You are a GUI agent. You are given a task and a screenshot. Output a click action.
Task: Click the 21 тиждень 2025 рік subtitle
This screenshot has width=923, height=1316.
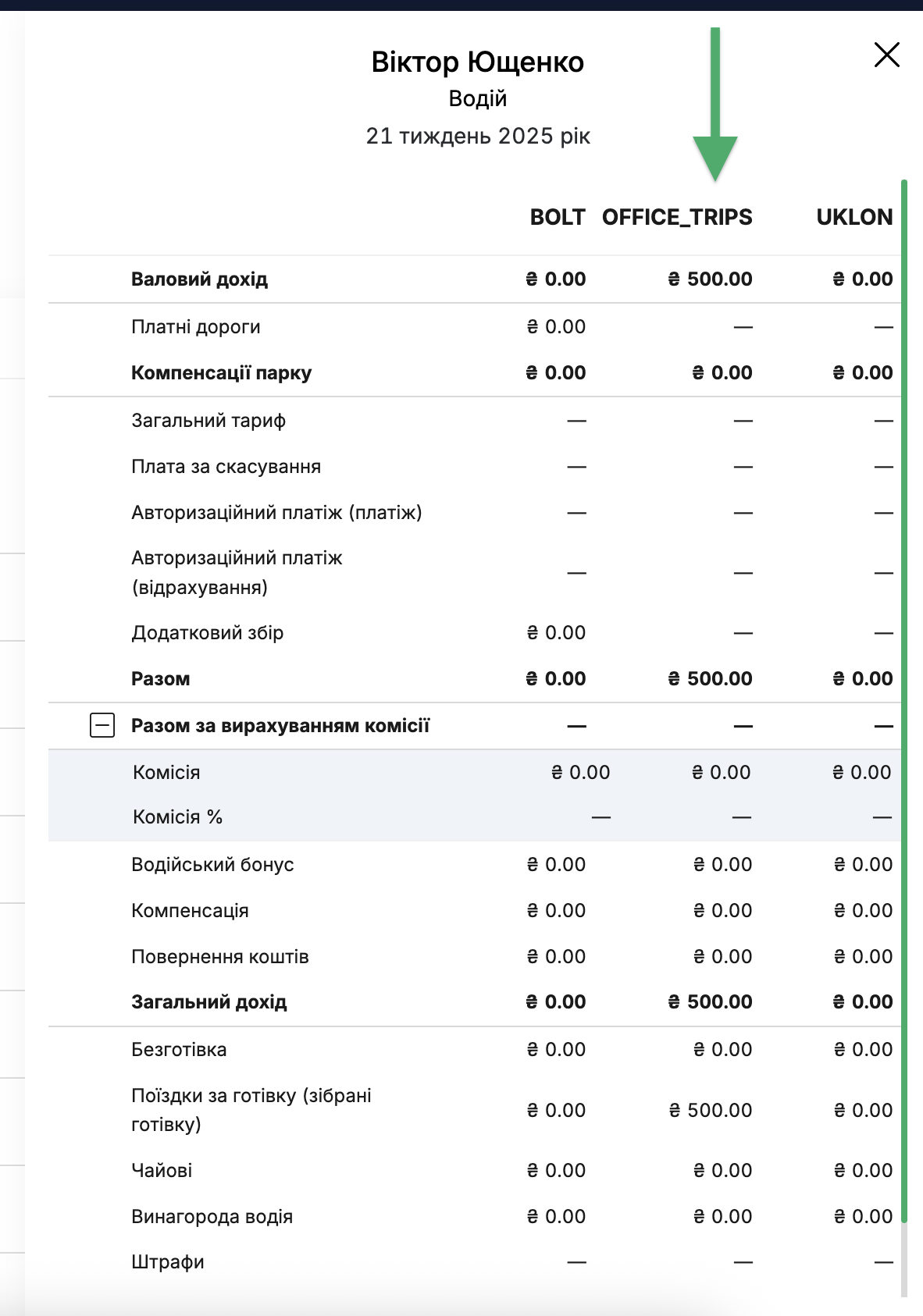click(x=478, y=136)
